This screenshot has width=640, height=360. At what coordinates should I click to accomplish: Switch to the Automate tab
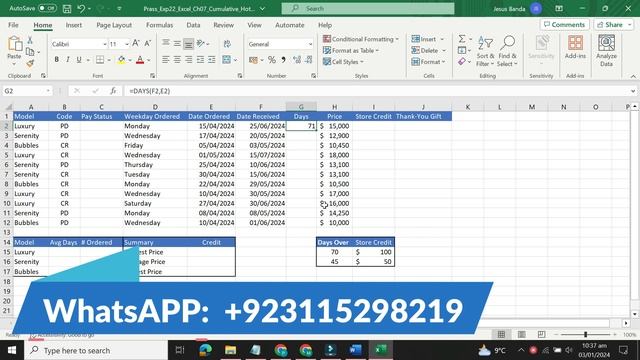[289, 25]
